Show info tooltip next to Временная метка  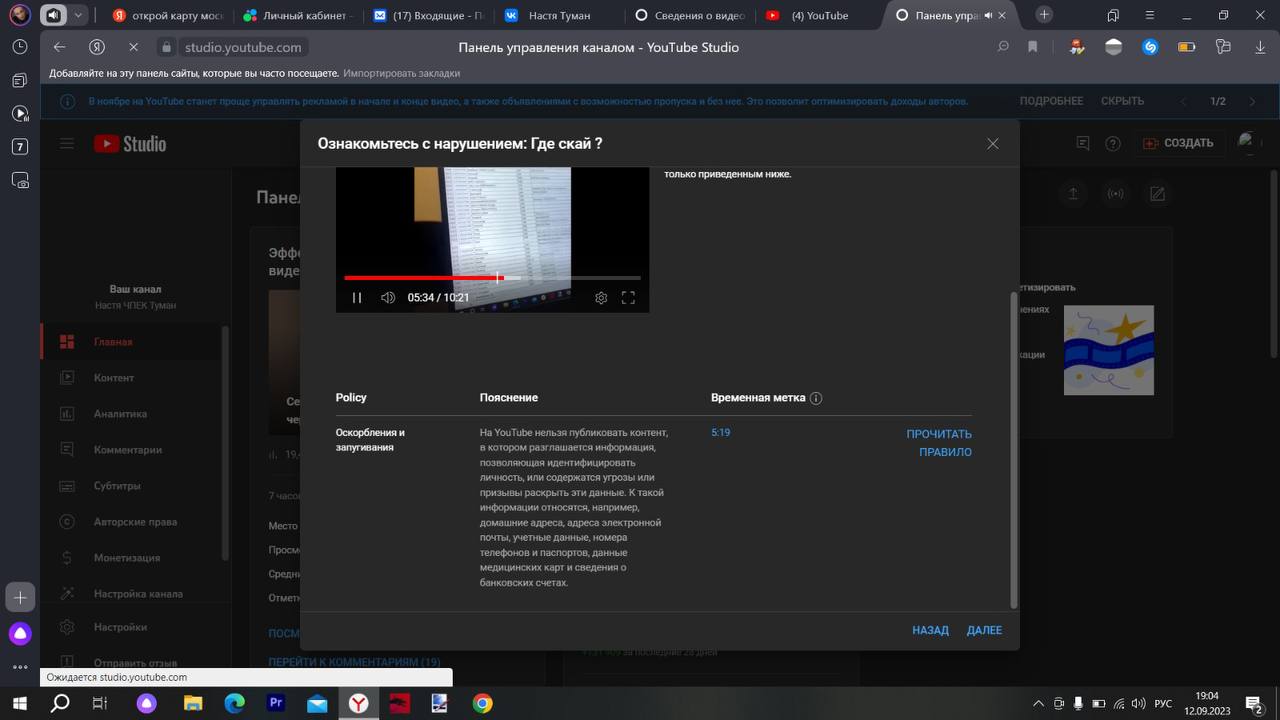pos(816,398)
